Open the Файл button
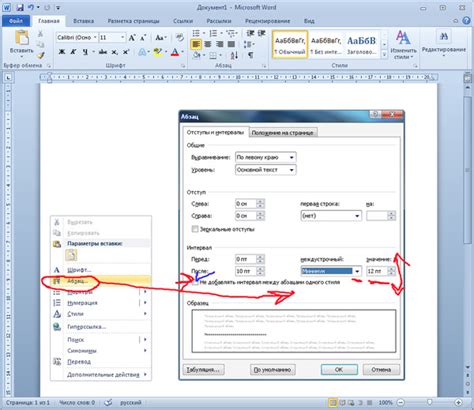This screenshot has width=474, height=410. [x=16, y=21]
